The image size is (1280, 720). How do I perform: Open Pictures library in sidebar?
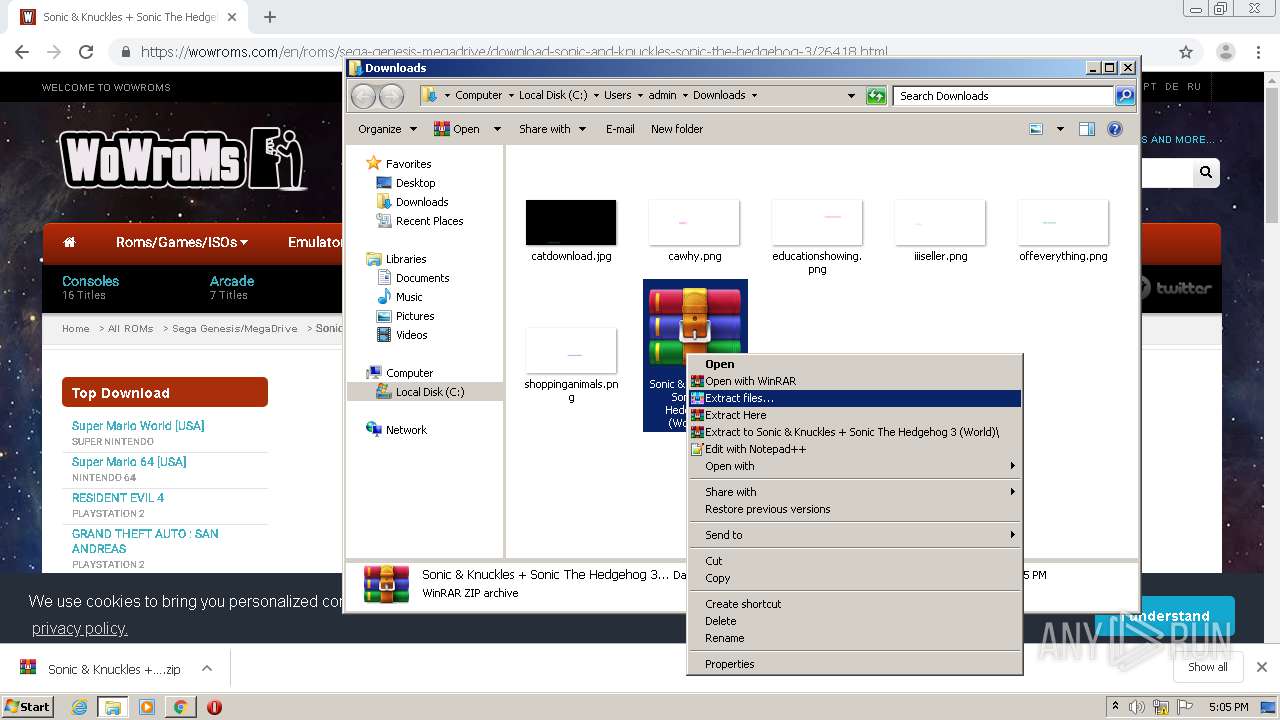(415, 316)
